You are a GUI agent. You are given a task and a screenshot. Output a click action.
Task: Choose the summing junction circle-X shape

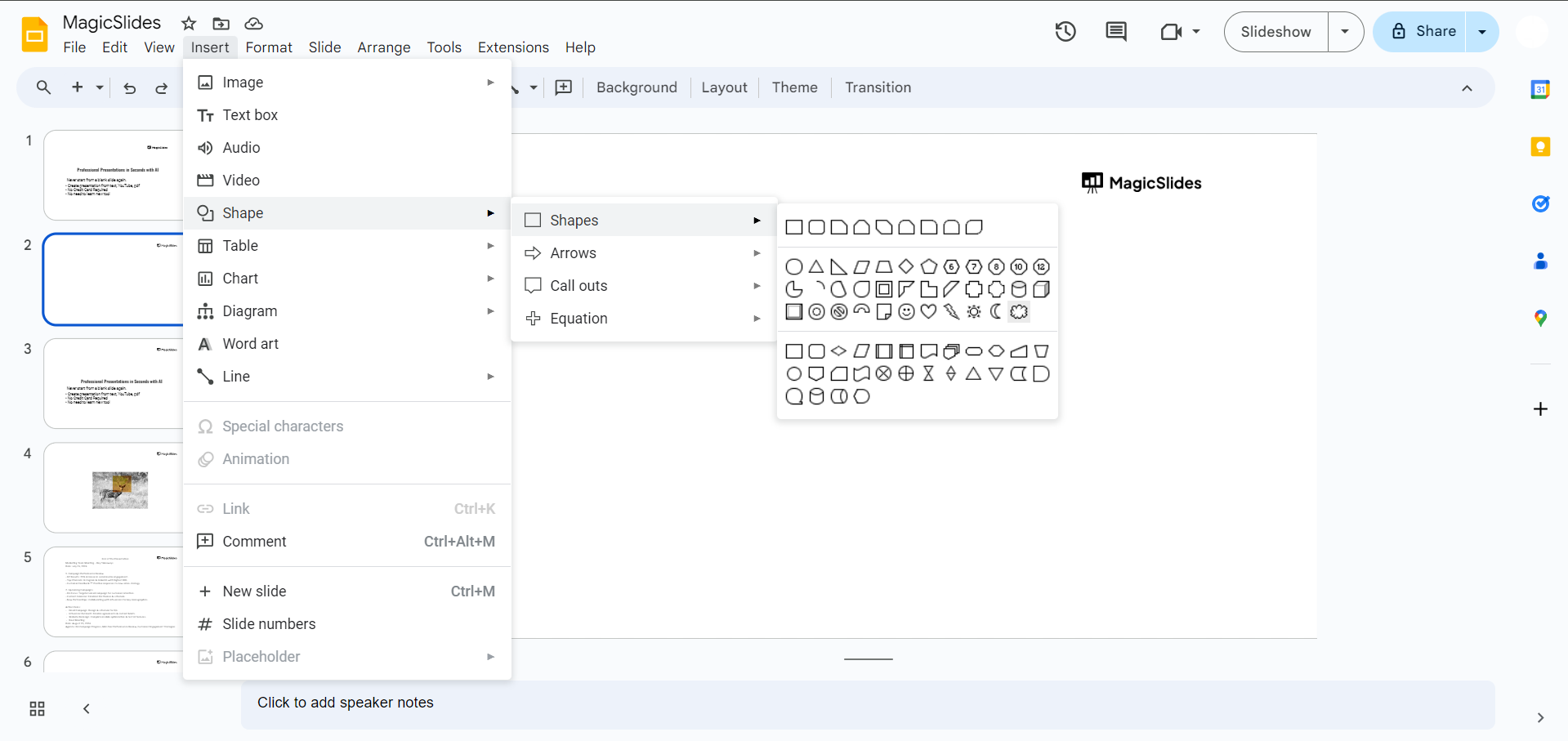click(883, 374)
